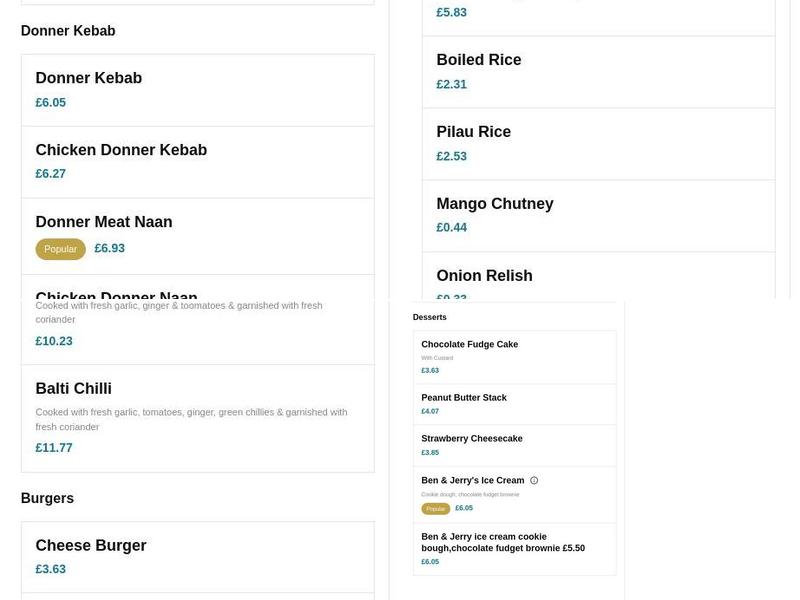Click the Burgers section heading
The image size is (800, 600).
47,497
